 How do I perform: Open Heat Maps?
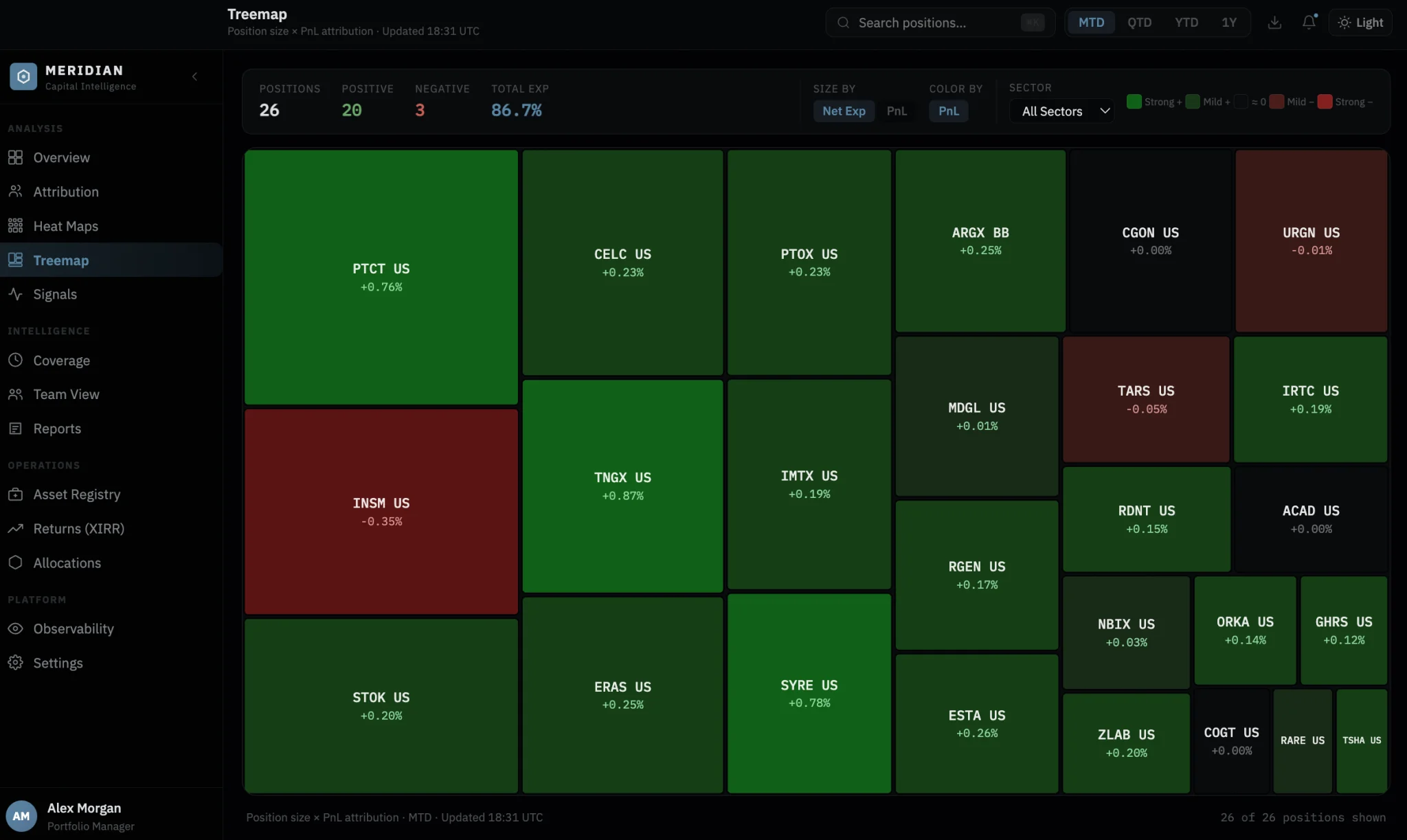tap(111, 226)
